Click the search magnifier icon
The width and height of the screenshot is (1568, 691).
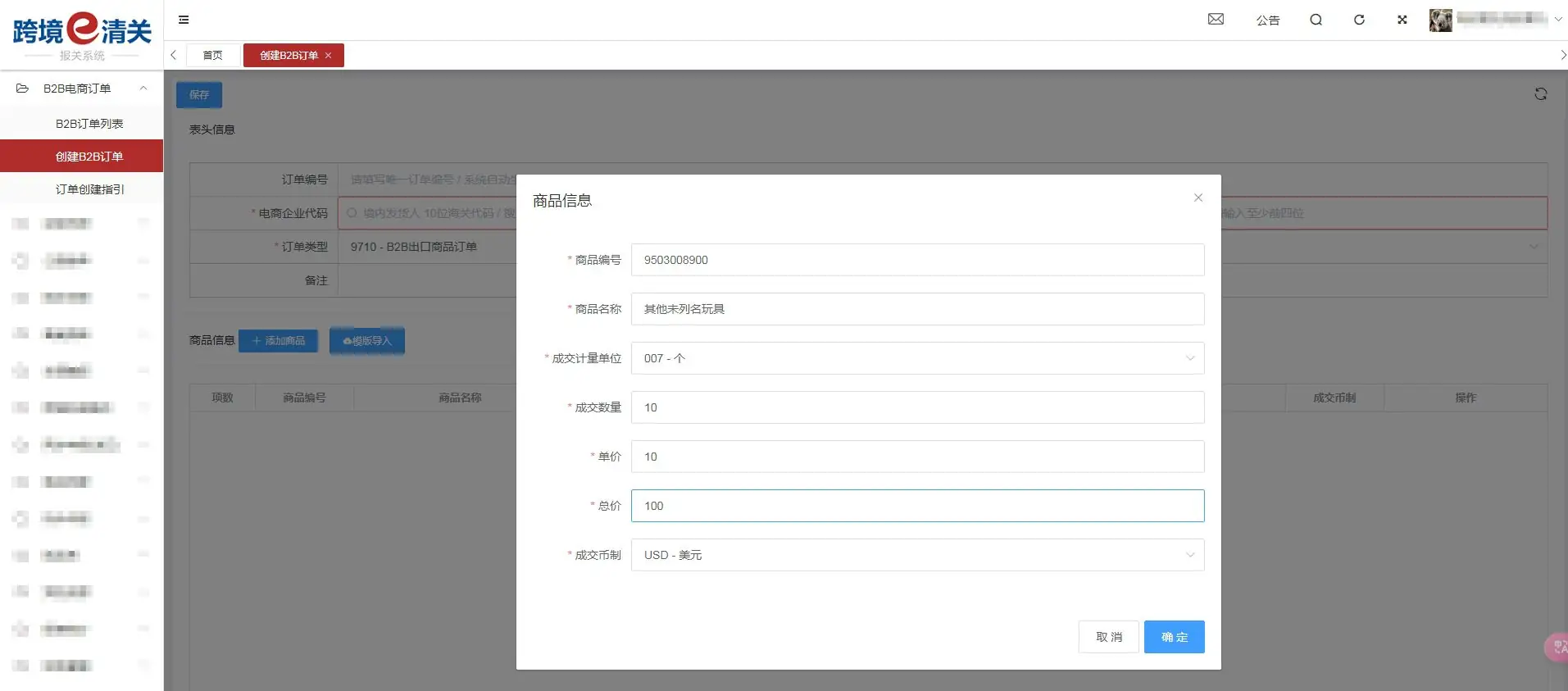click(1316, 20)
